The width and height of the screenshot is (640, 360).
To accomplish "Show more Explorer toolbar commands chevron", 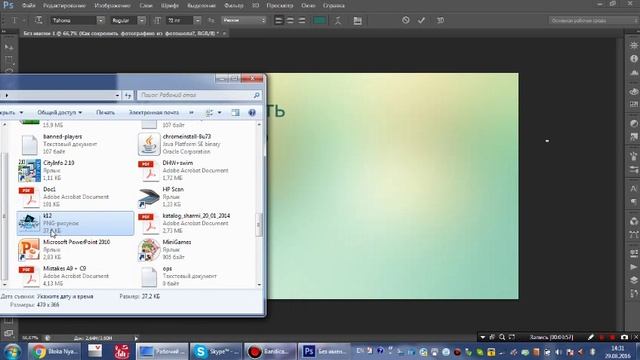I will (191, 112).
